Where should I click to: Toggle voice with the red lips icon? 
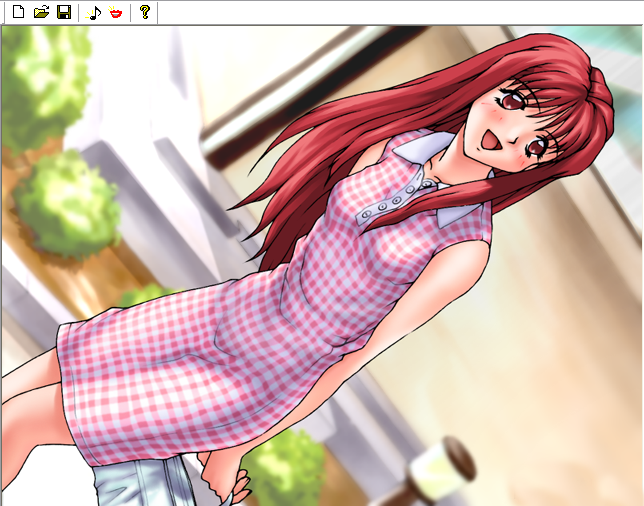pyautogui.click(x=117, y=13)
